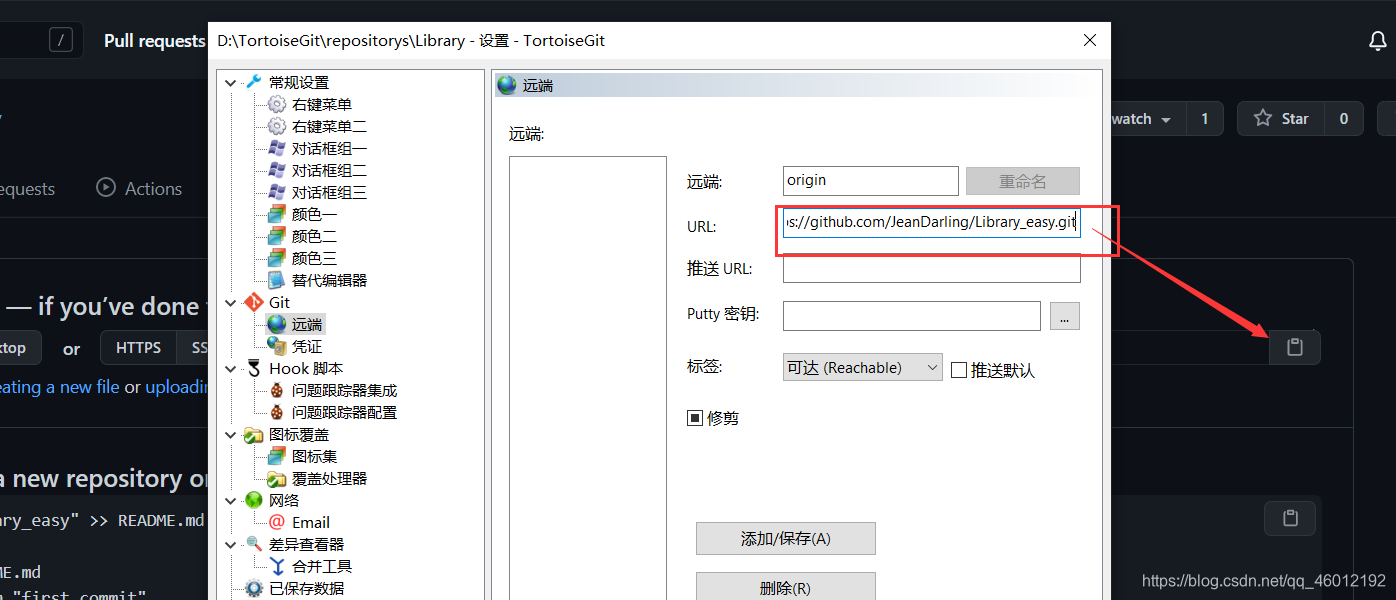The image size is (1396, 600).
Task: Click the watch count 1 on GitHub
Action: [x=1204, y=119]
